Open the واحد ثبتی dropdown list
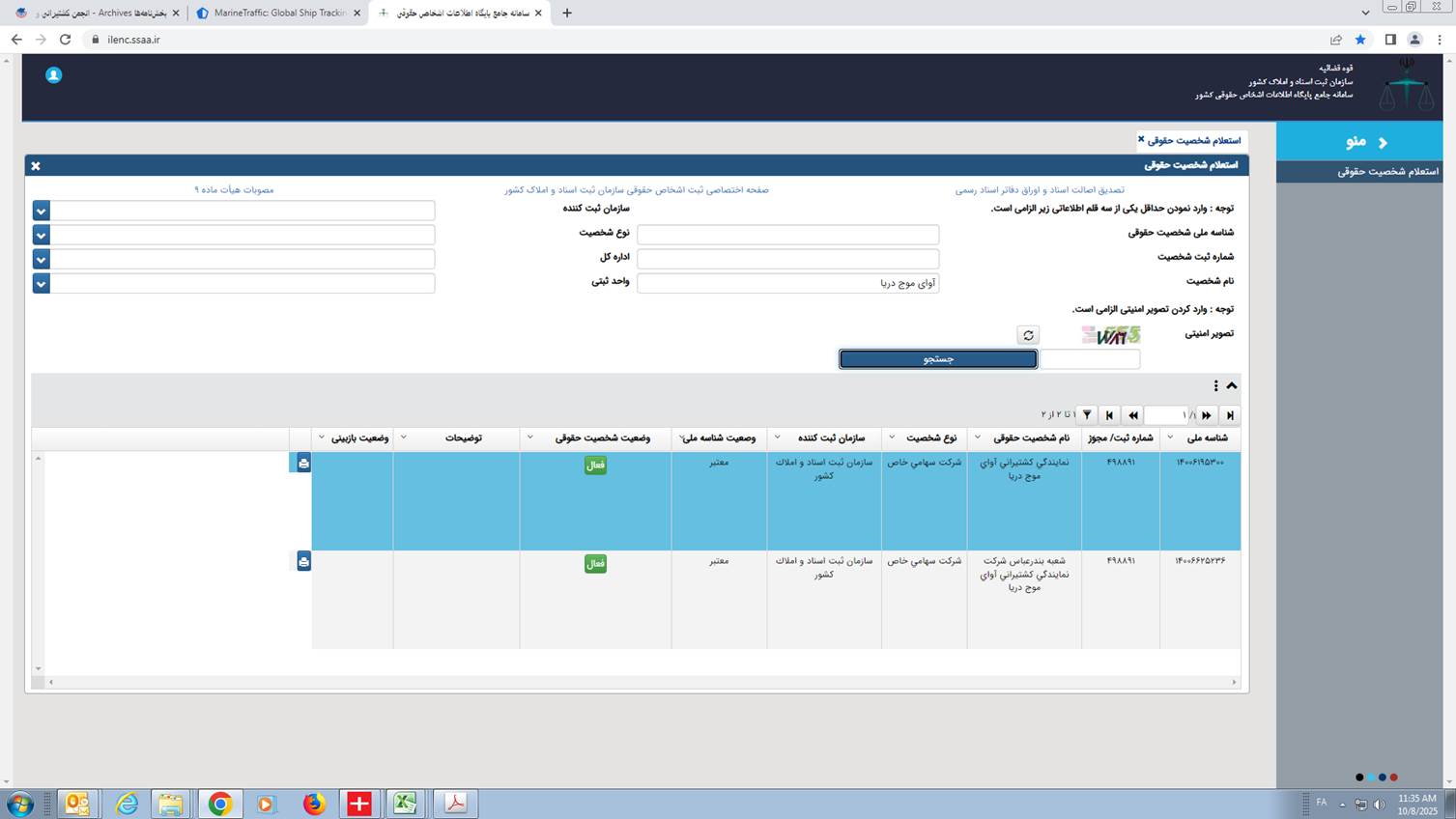This screenshot has height=819, width=1456. [41, 283]
